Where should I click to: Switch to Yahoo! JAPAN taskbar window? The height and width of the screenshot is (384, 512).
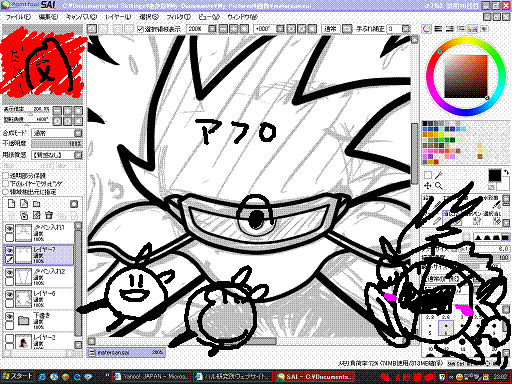[151, 376]
